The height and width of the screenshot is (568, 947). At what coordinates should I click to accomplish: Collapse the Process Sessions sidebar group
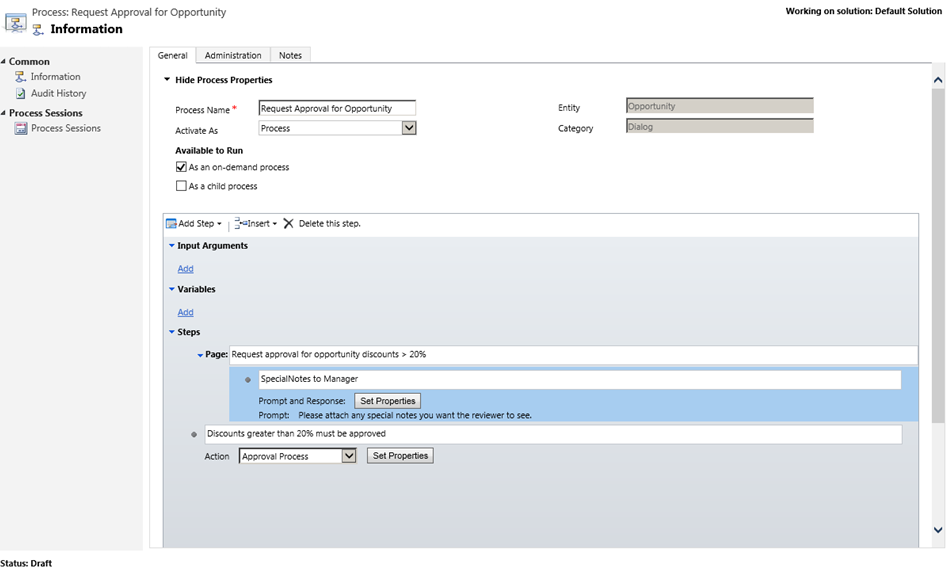click(x=4, y=113)
